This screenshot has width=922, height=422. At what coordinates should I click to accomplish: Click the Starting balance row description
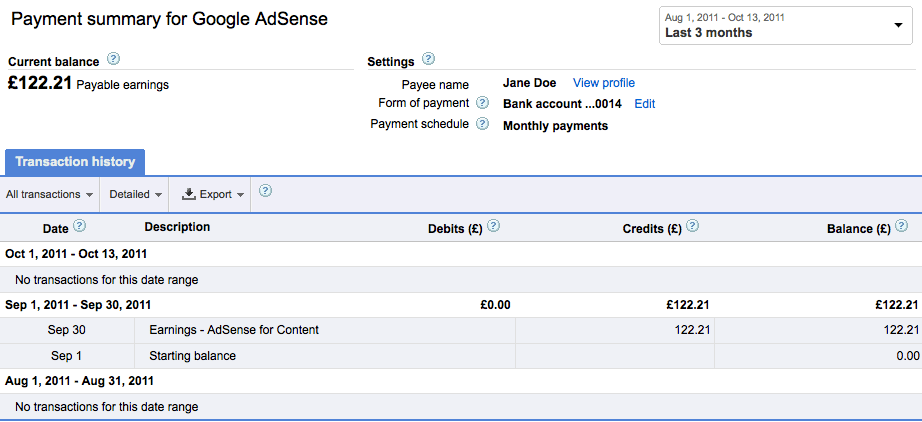click(192, 356)
